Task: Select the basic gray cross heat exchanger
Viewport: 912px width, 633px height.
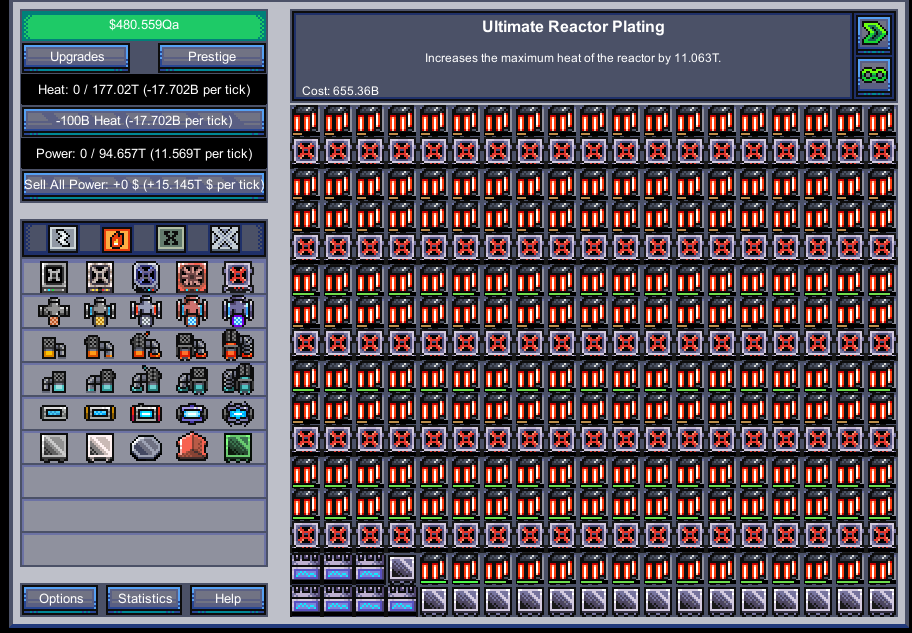Action: [54, 311]
